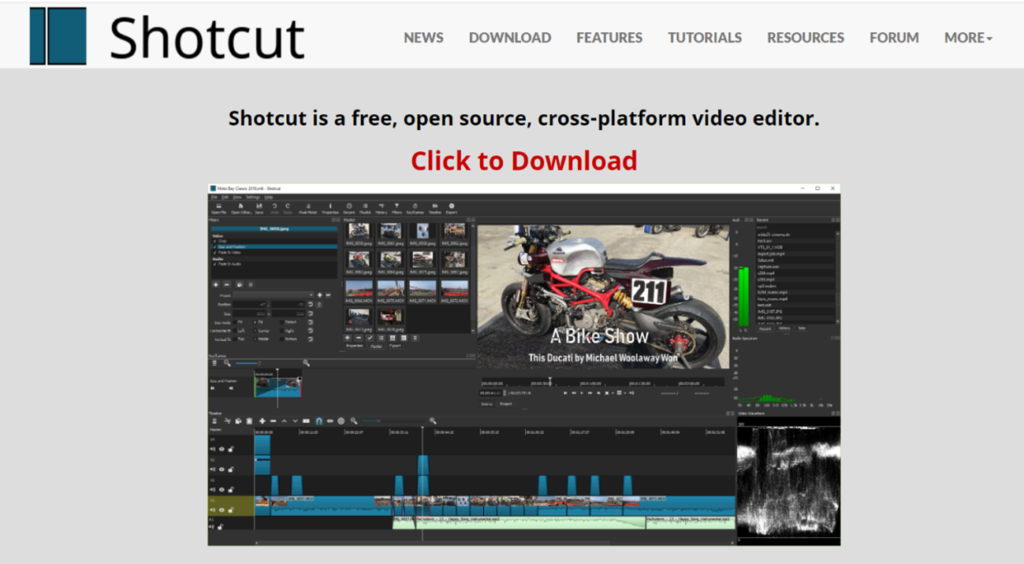Click the player Skip to previous button
Image resolution: width=1024 pixels, height=564 pixels.
(565, 393)
